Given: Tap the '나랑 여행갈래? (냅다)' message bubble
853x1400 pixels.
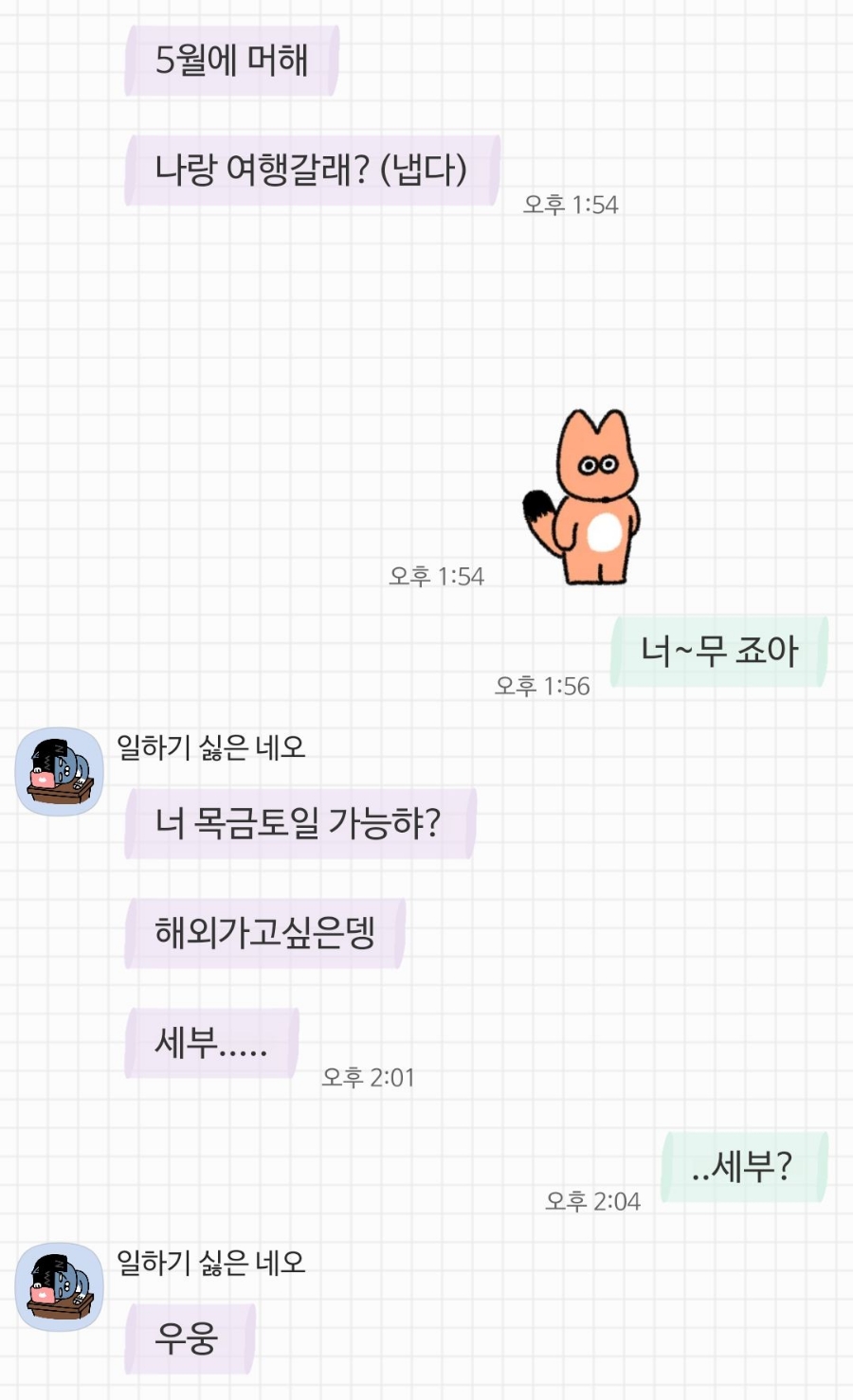Looking at the screenshot, I should pyautogui.click(x=312, y=171).
